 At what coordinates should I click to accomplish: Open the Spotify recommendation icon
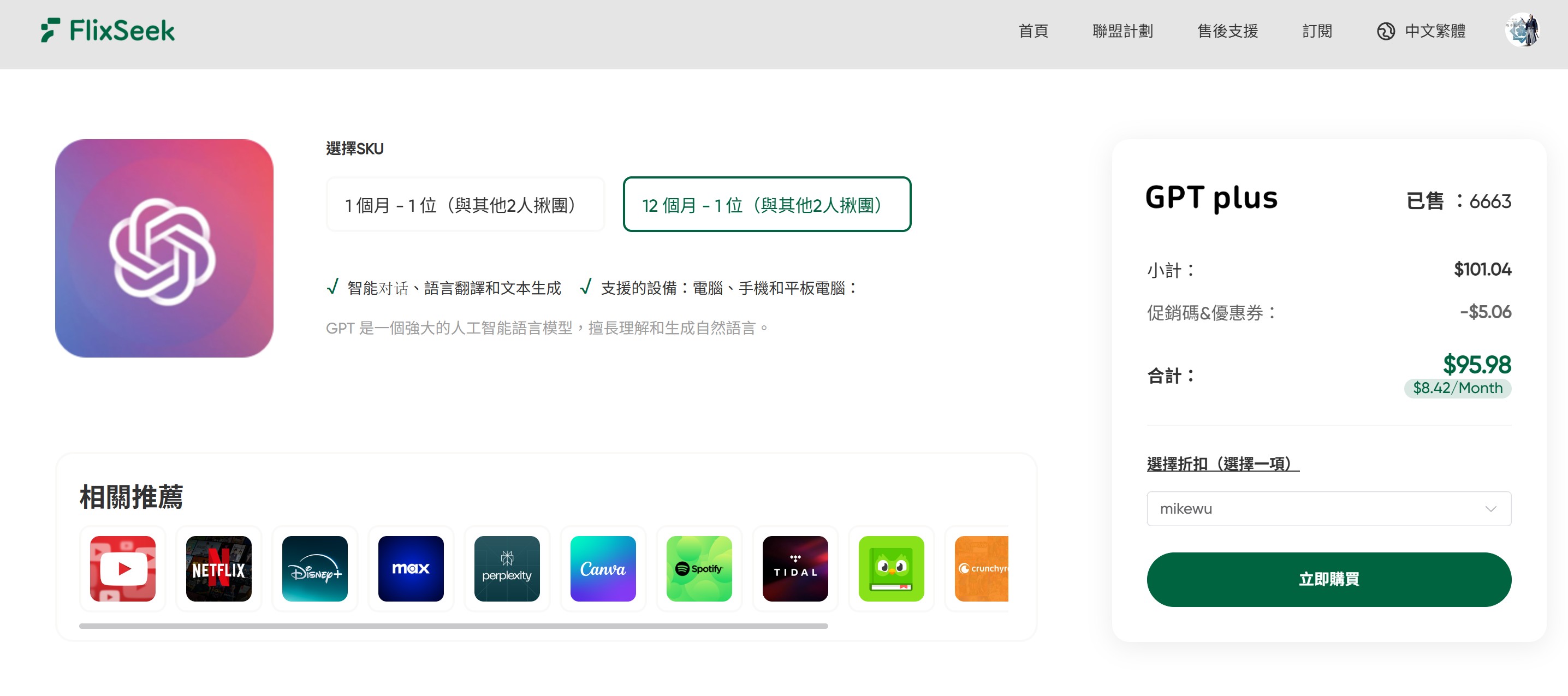(699, 568)
